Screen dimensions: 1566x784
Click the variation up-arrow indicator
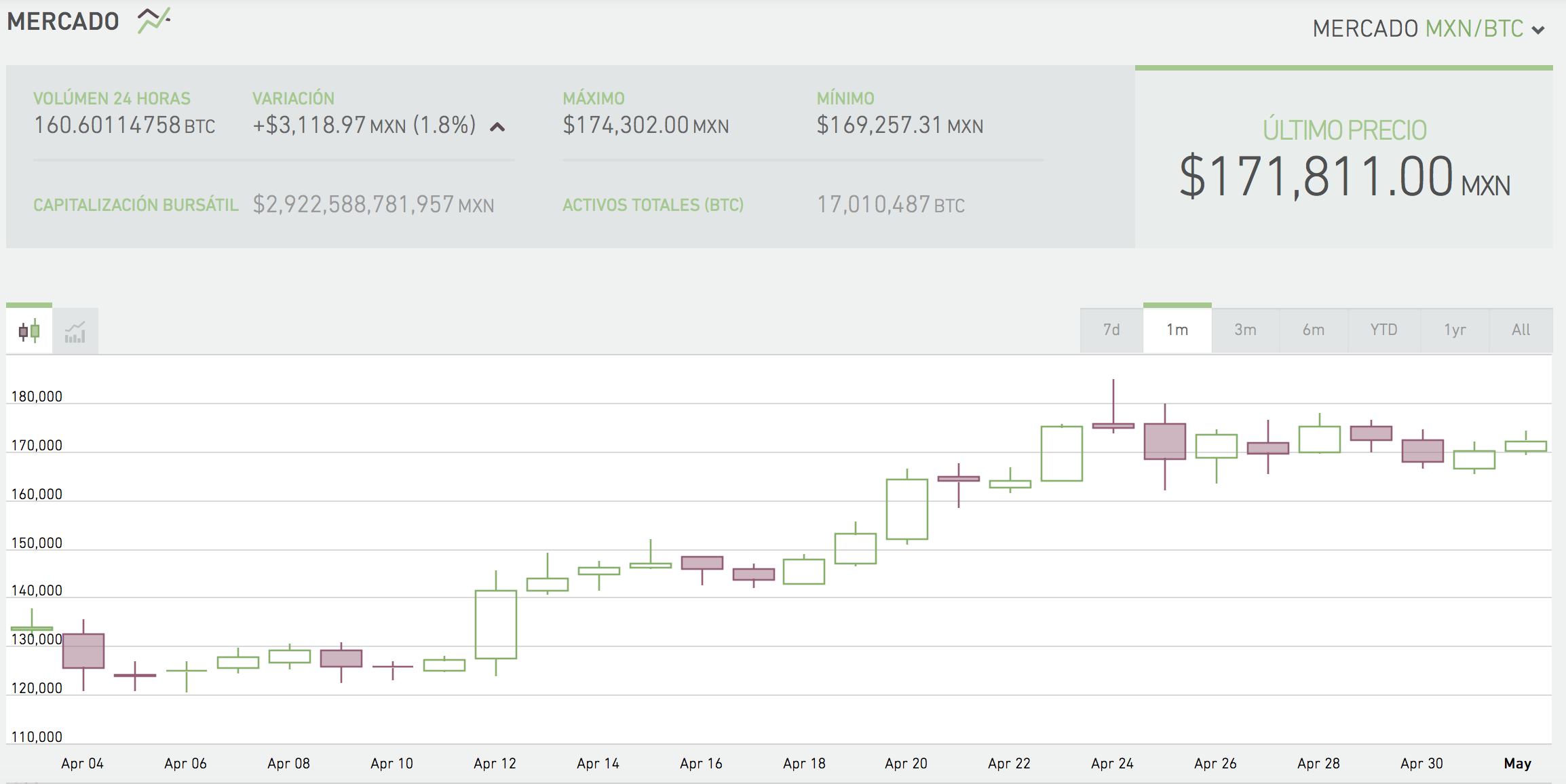click(x=497, y=127)
